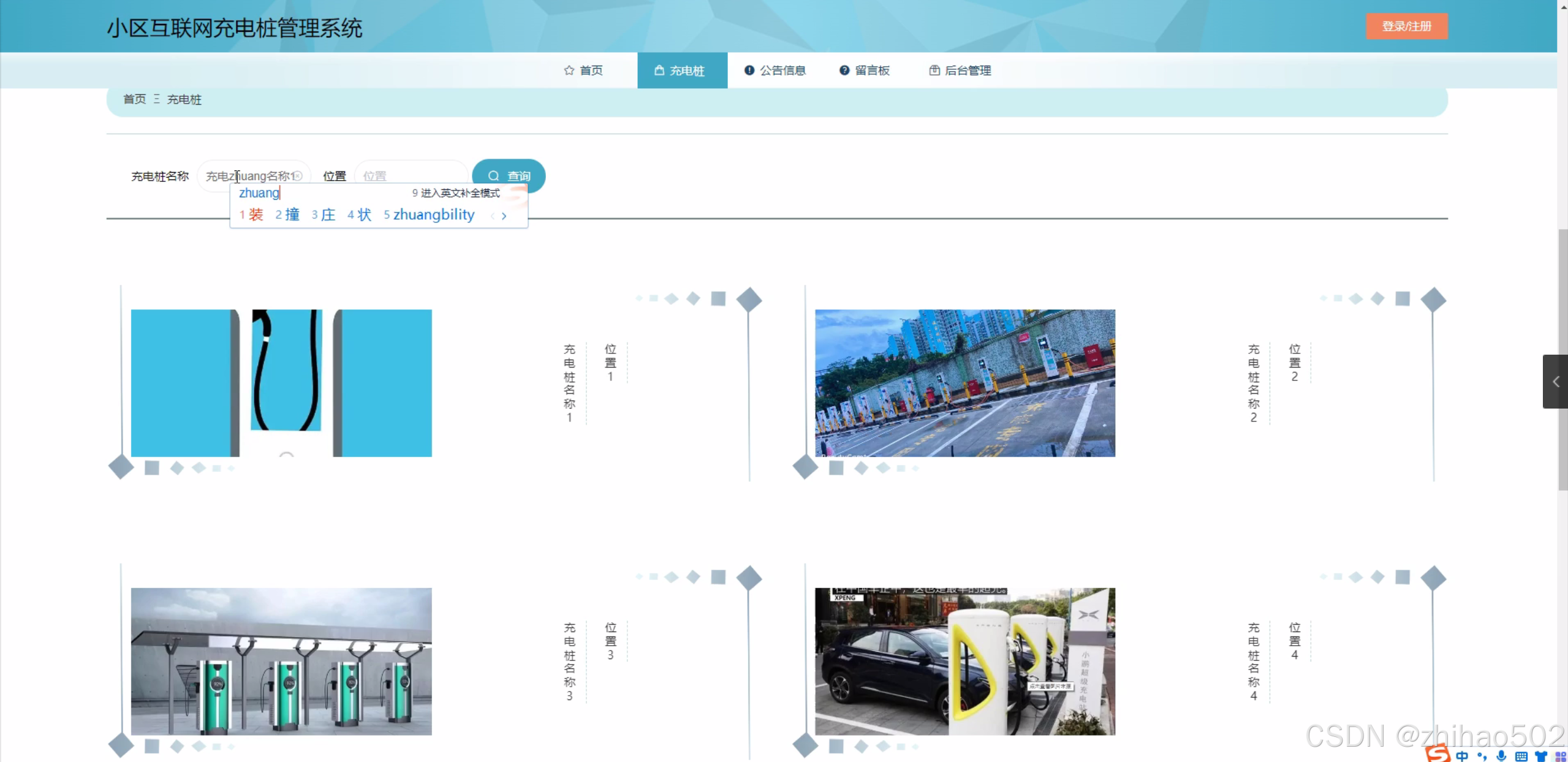
Task: Switch to the 公告信息 tab
Action: pyautogui.click(x=775, y=70)
